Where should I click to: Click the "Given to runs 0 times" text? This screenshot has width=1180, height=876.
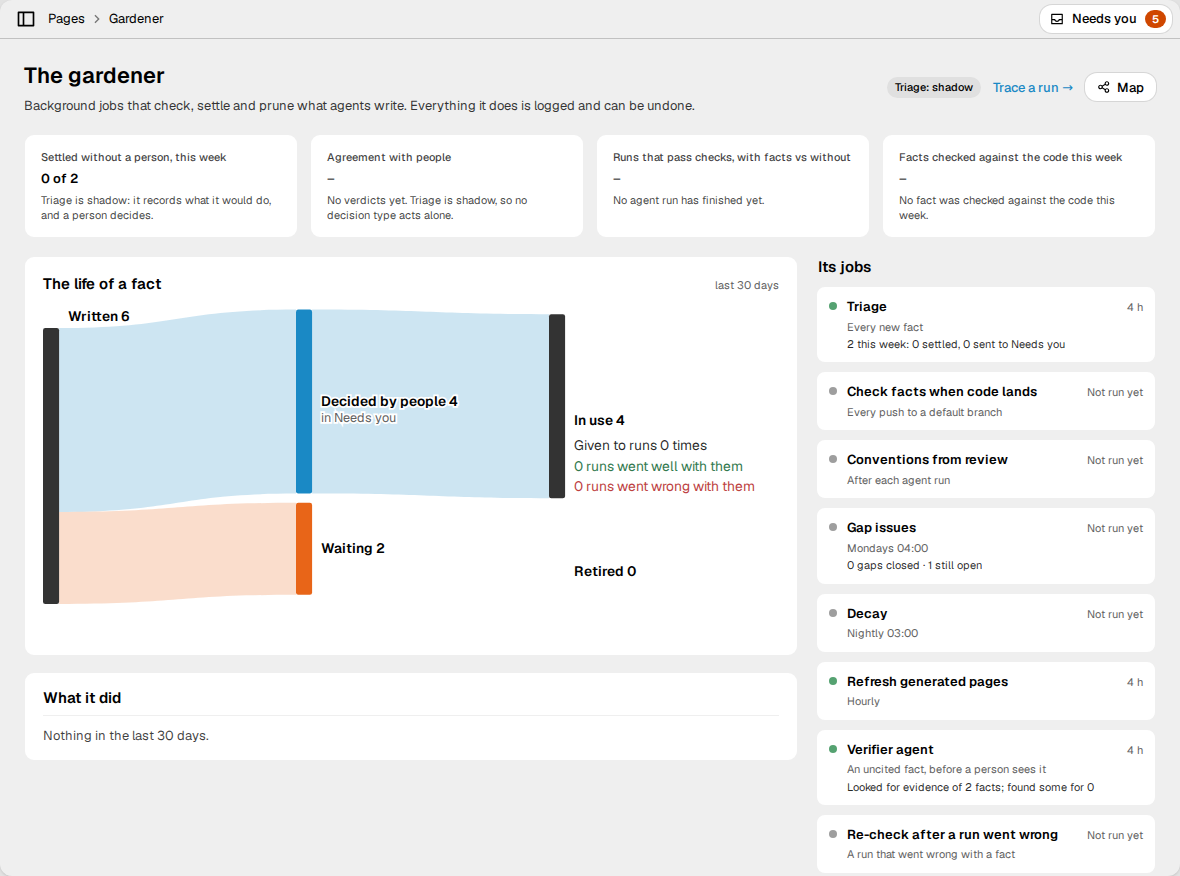tap(640, 446)
